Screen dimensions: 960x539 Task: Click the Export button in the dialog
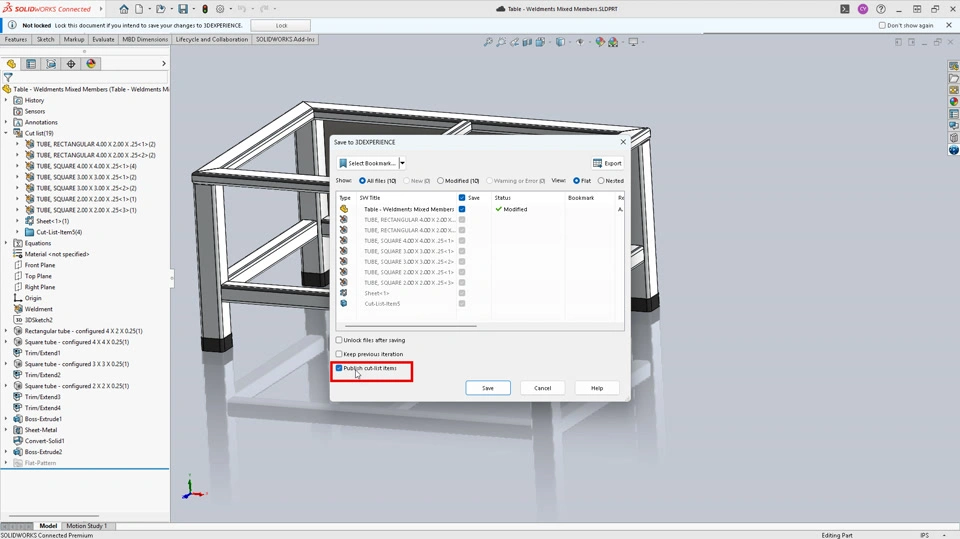point(607,164)
